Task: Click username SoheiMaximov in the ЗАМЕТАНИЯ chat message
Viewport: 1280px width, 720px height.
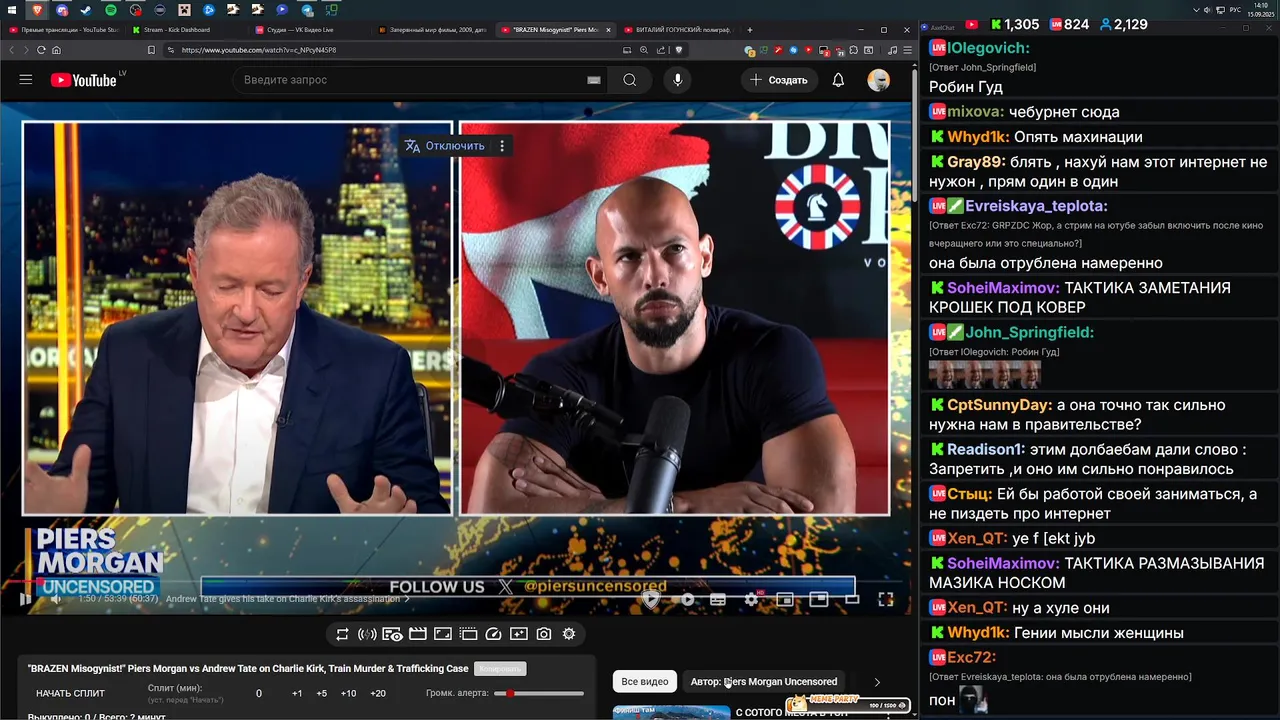Action: 1003,288
